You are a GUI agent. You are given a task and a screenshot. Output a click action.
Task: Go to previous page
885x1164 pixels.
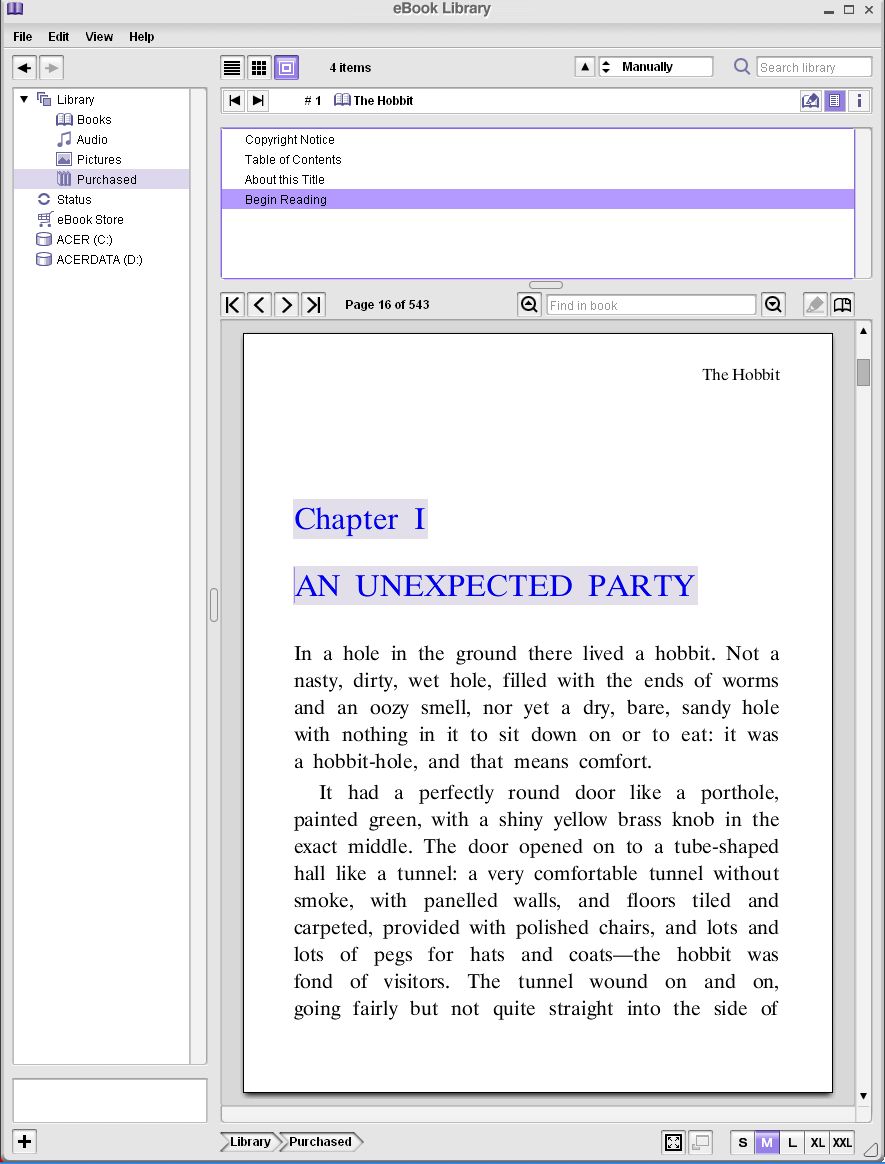tap(259, 304)
